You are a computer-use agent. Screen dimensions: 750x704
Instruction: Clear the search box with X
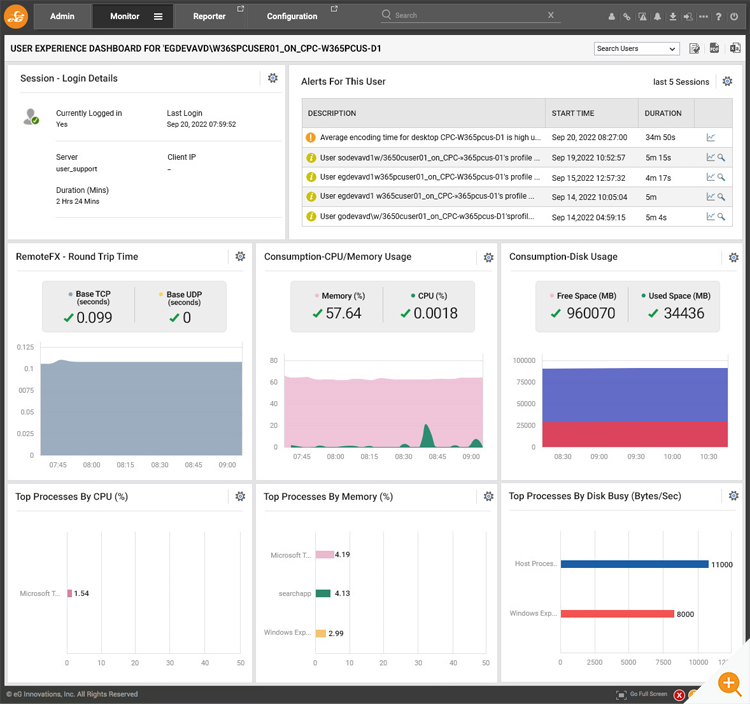(x=551, y=15)
